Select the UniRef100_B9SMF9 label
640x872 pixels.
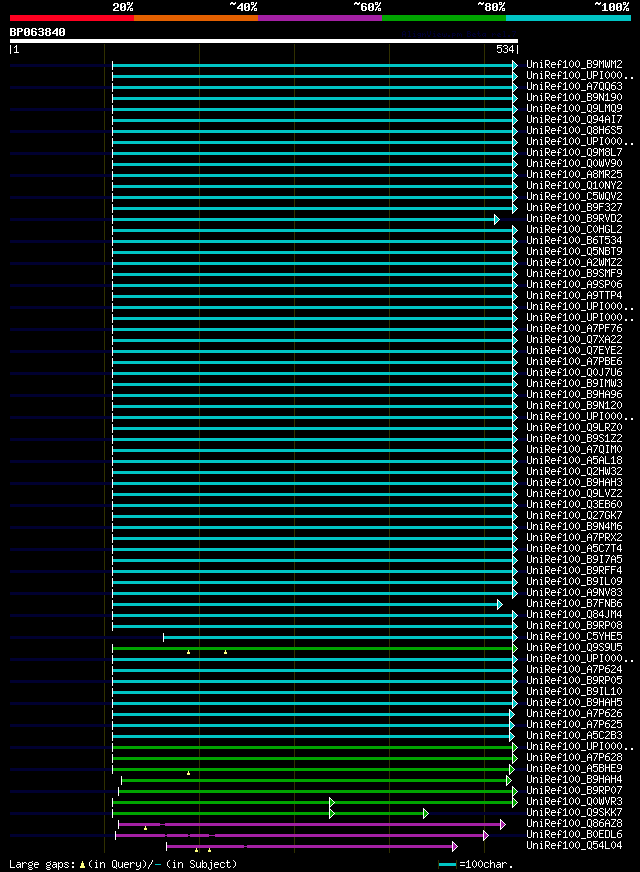(x=574, y=274)
